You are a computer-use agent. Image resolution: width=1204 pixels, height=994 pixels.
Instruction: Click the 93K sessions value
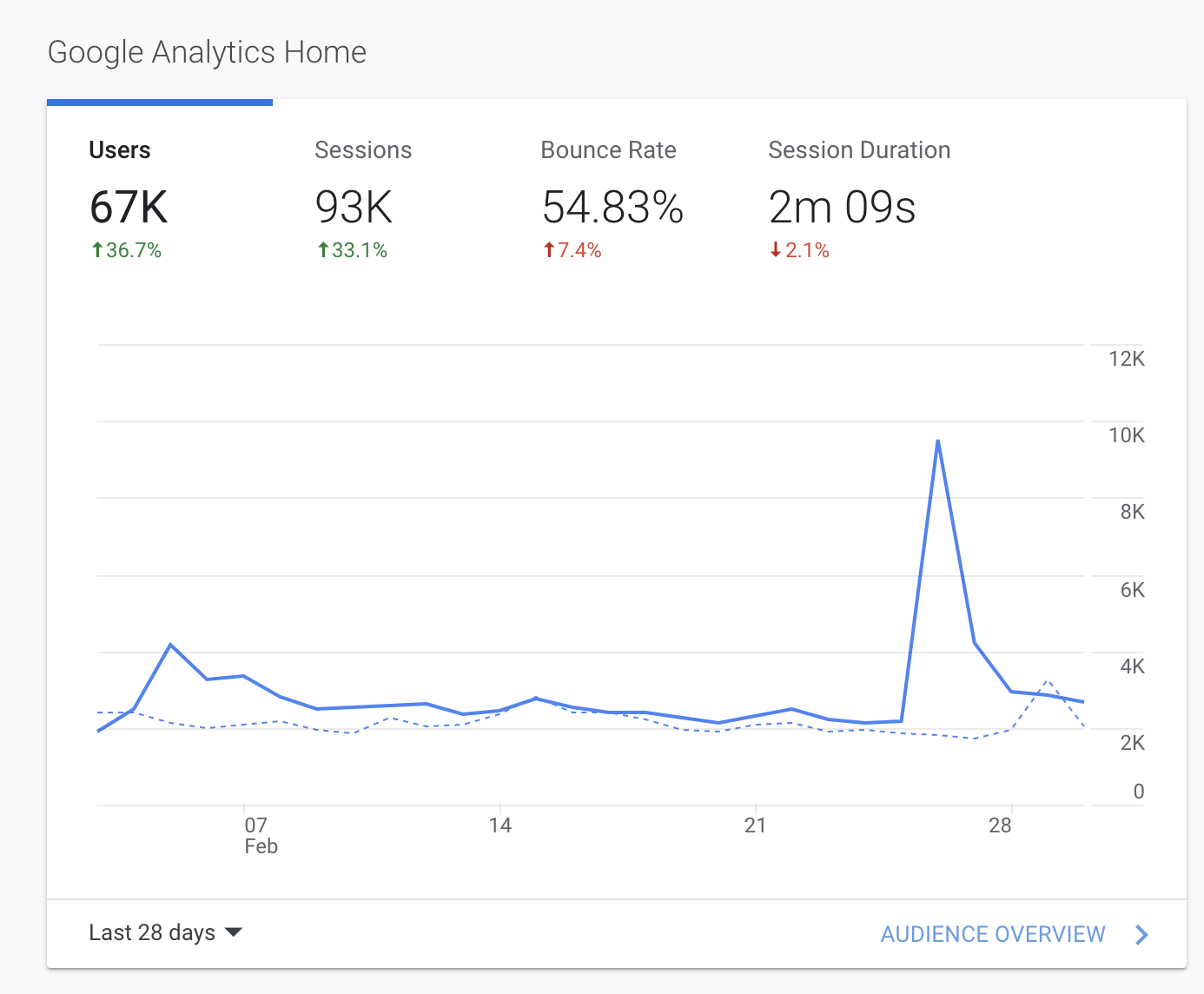[354, 208]
